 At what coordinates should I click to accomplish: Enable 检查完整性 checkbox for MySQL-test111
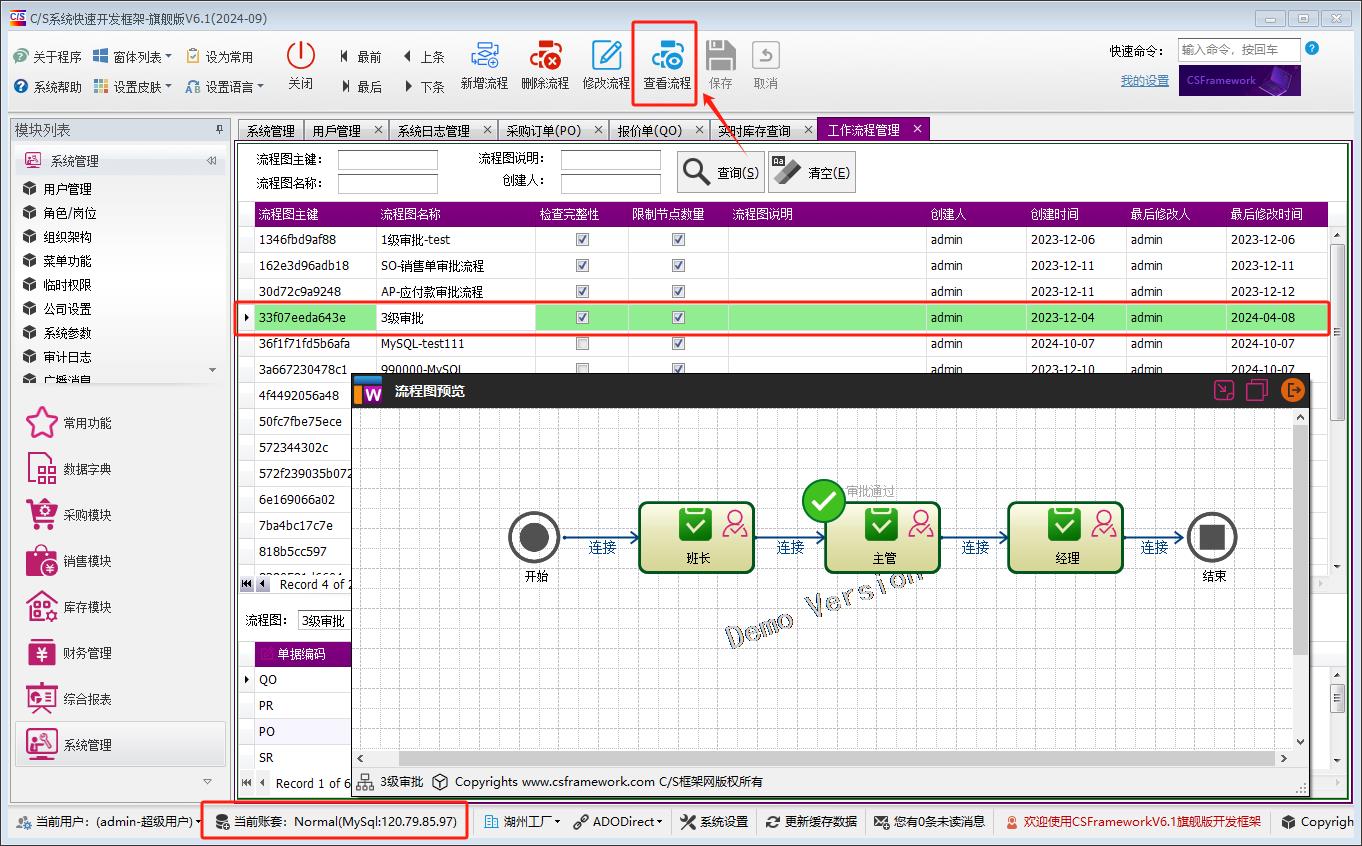(x=583, y=344)
